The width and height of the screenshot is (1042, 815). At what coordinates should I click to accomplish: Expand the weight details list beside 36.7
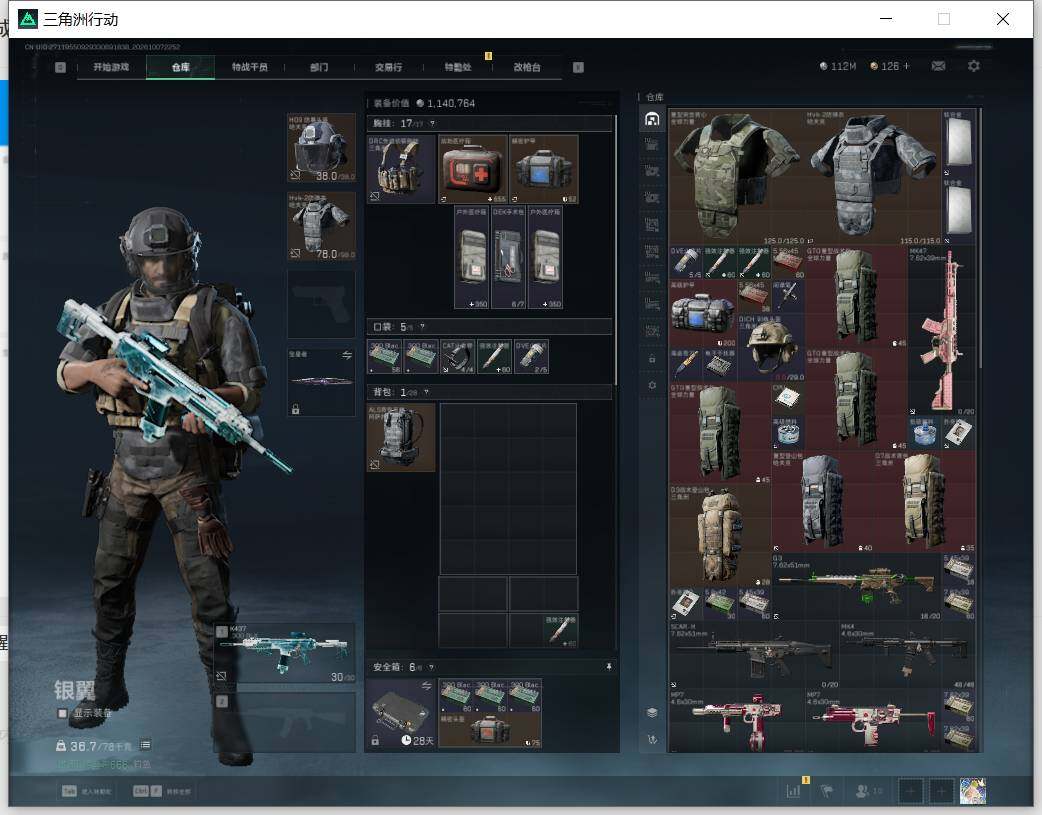click(145, 745)
